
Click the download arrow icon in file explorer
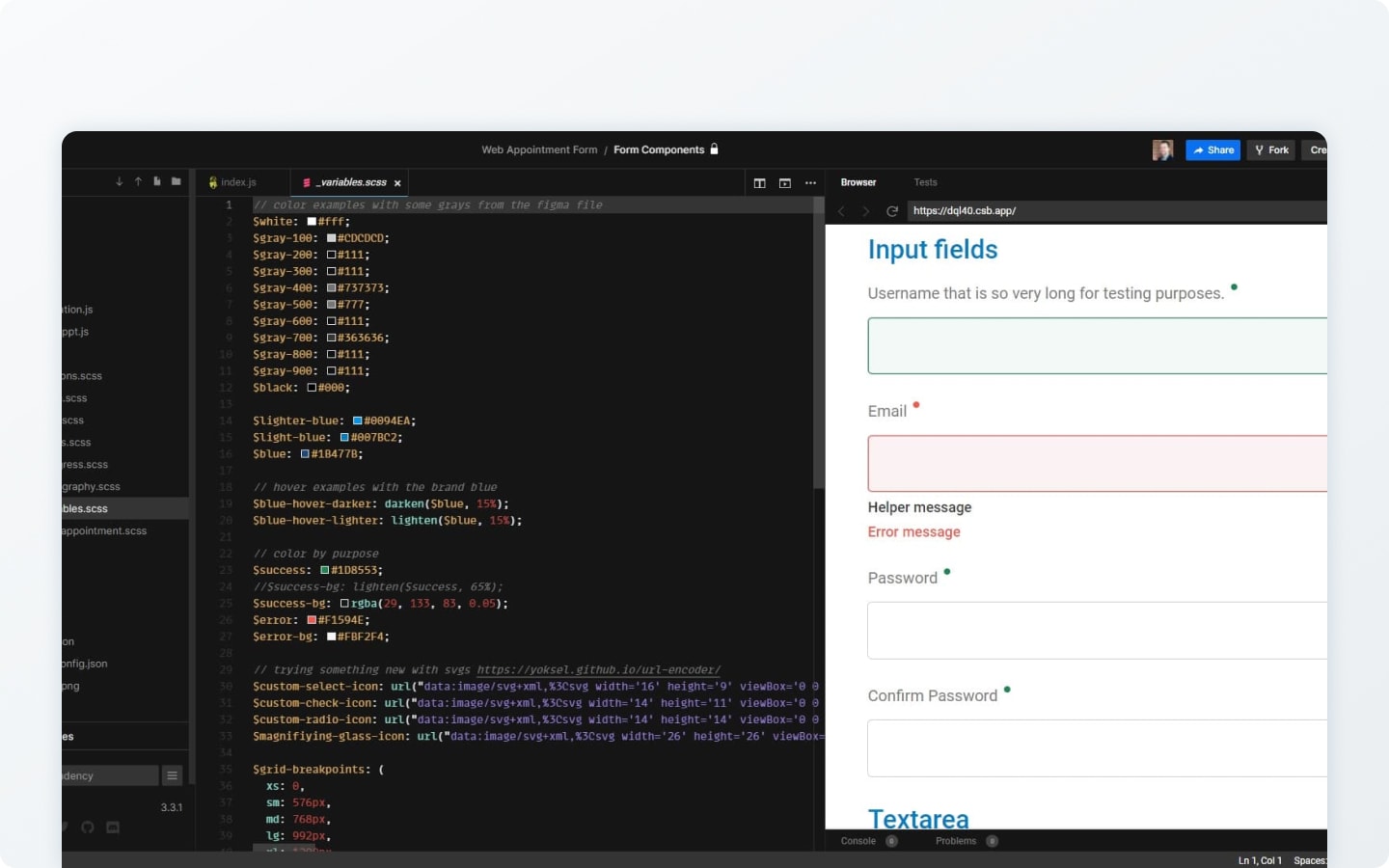point(120,181)
